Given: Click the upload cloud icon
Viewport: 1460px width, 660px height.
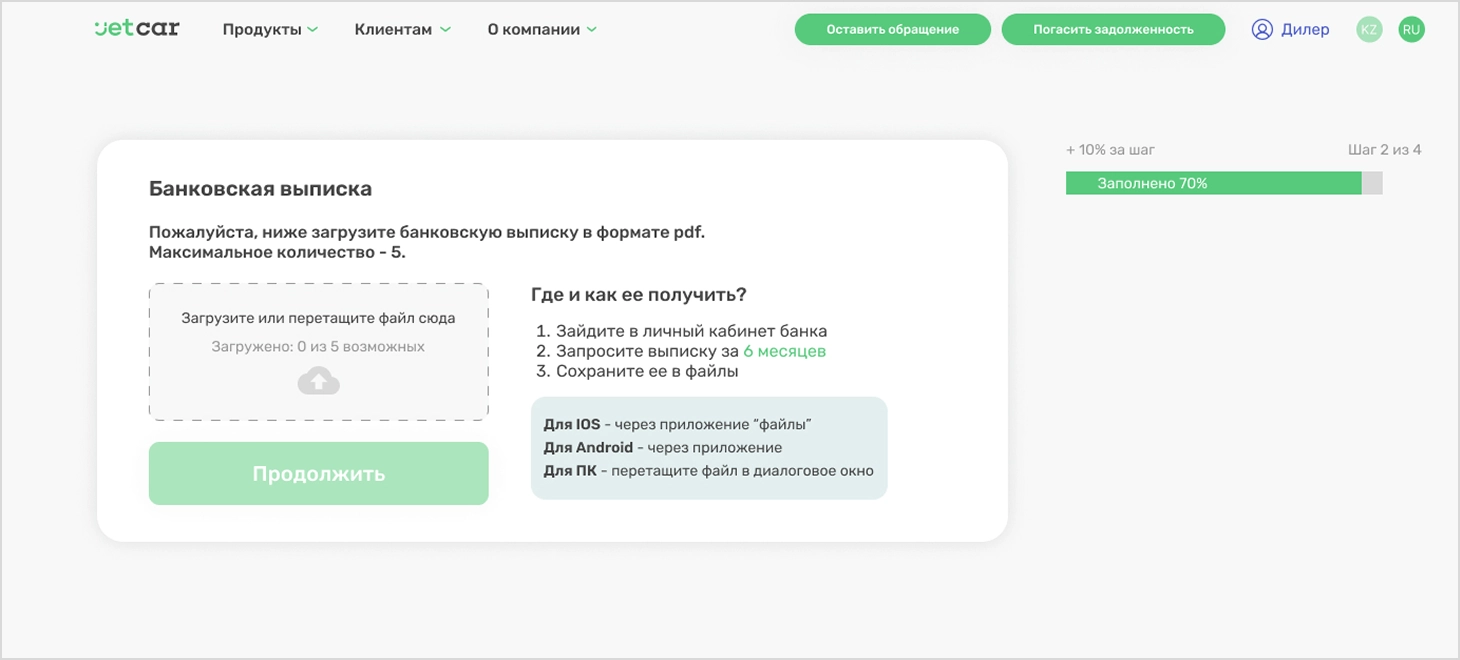Looking at the screenshot, I should click(x=318, y=381).
